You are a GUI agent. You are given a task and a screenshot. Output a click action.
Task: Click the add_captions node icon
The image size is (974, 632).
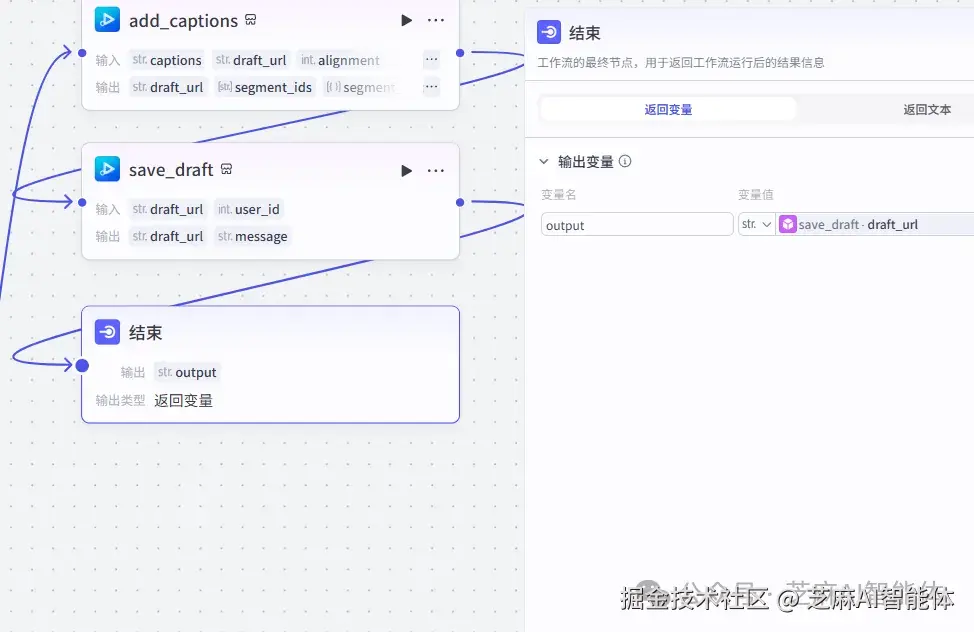(107, 19)
